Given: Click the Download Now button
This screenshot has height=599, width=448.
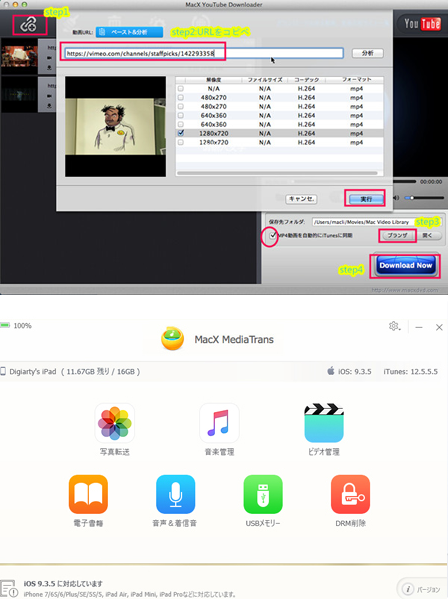Looking at the screenshot, I should click(406, 266).
